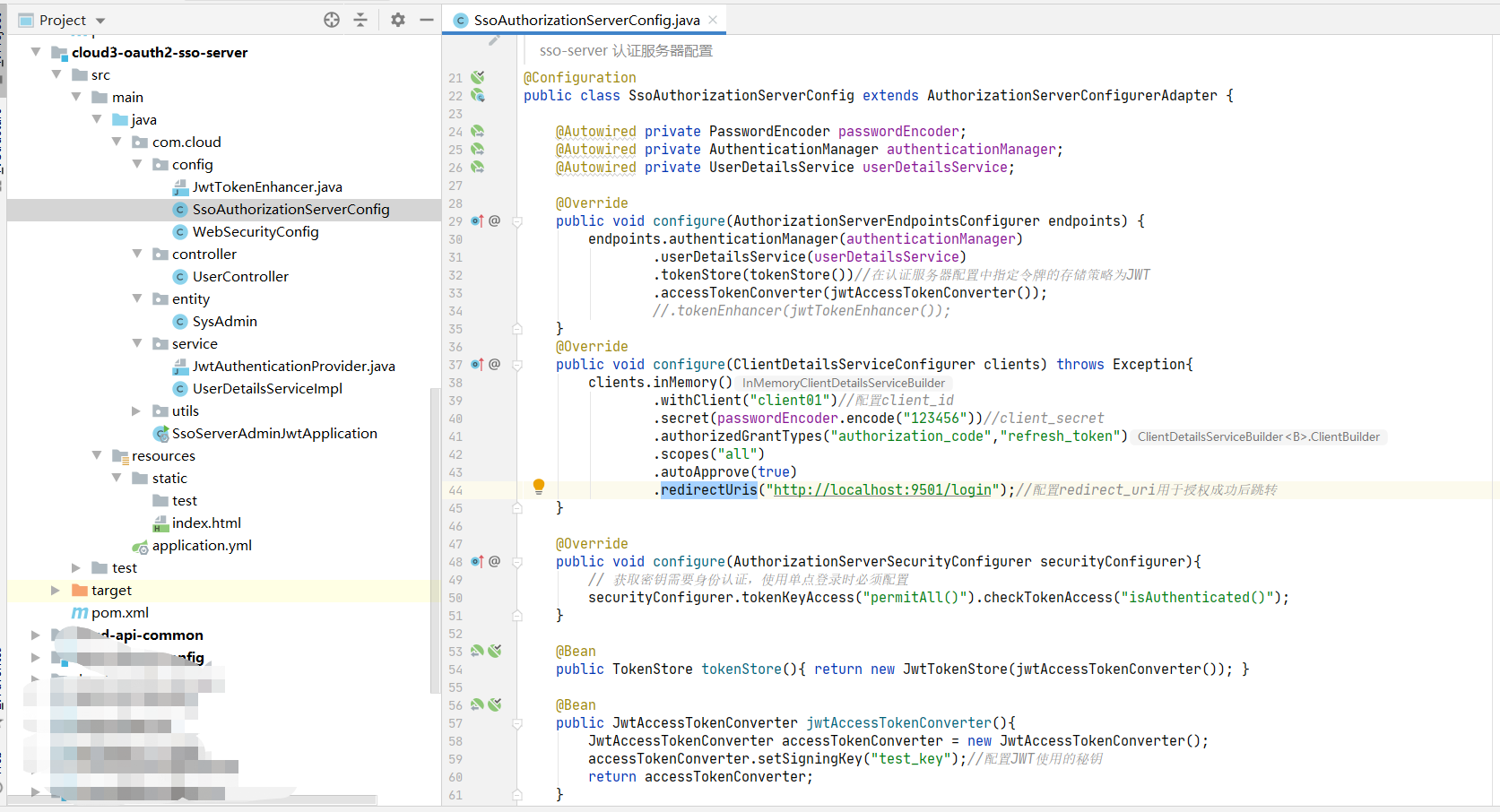Screen dimensions: 1500x812
Task: Select the controller package
Action: point(204,254)
